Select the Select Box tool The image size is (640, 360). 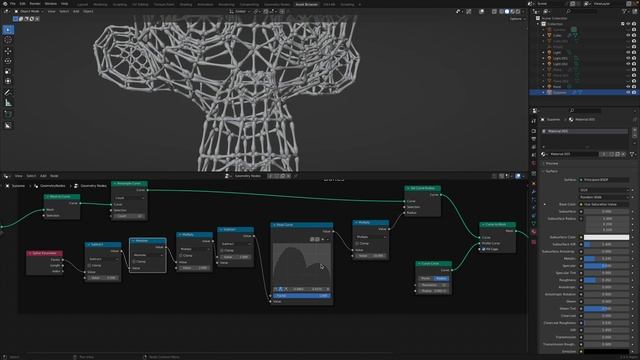tap(8, 30)
